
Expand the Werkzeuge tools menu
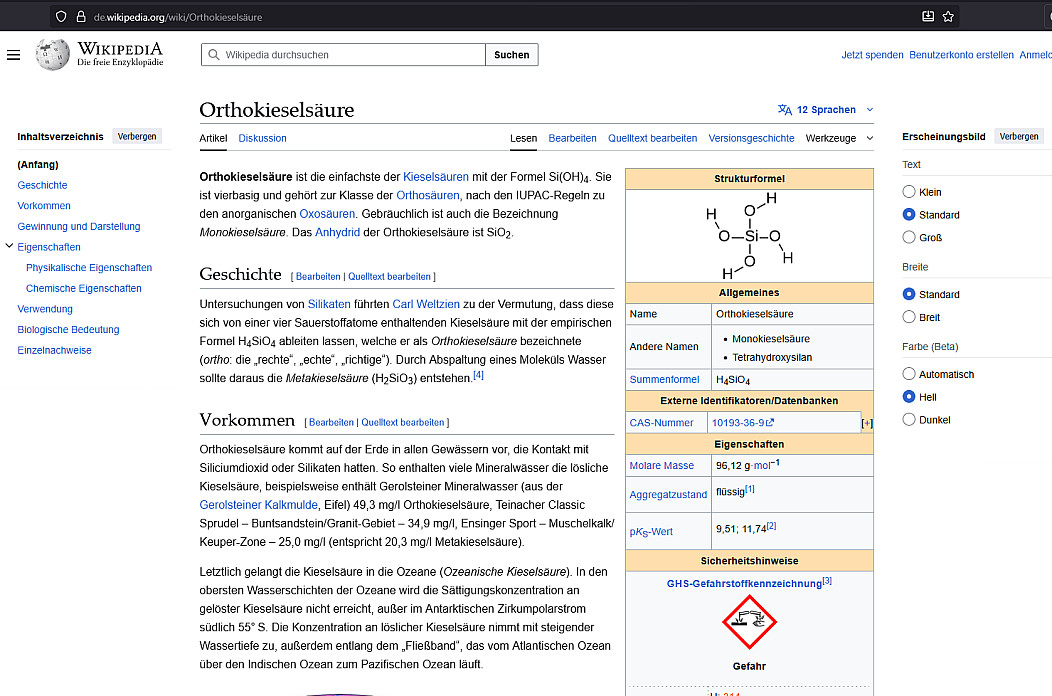839,138
